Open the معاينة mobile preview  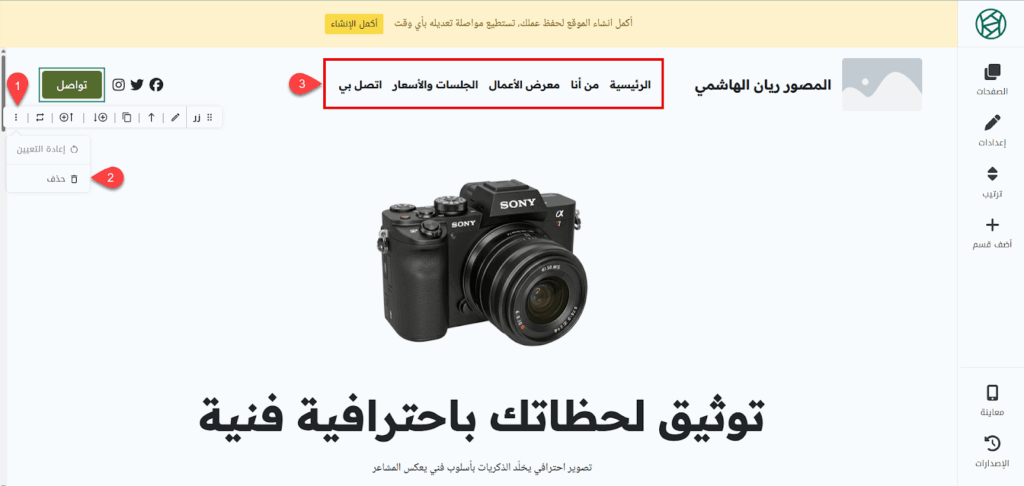991,401
